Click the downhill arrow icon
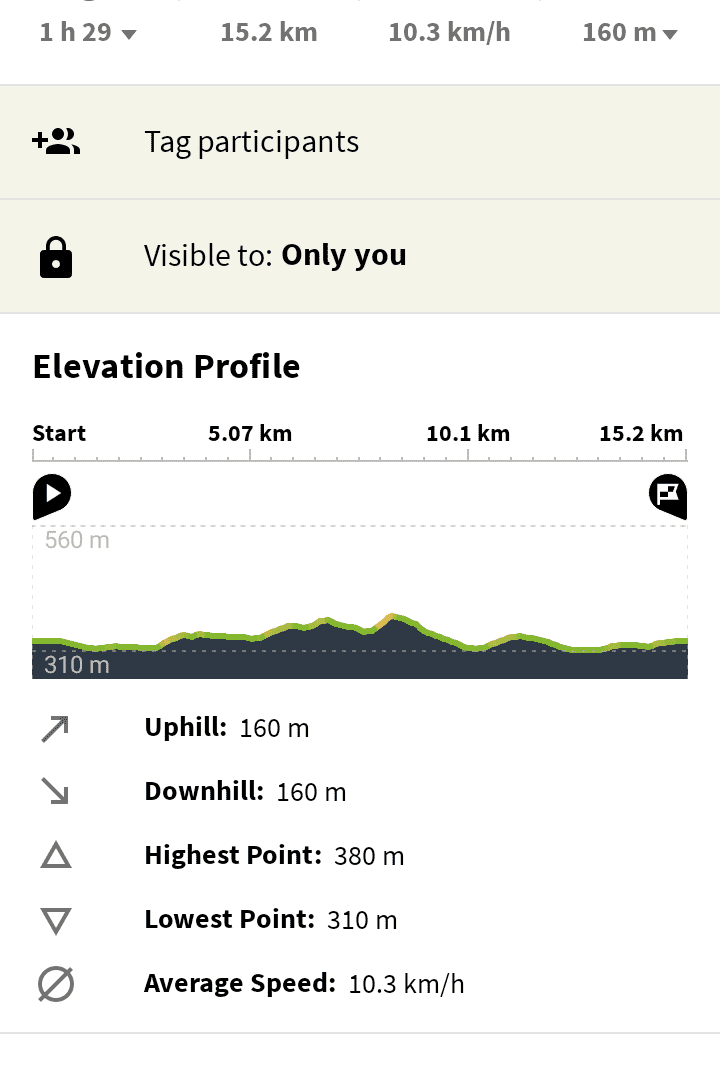The height and width of the screenshot is (1073, 720). [56, 792]
